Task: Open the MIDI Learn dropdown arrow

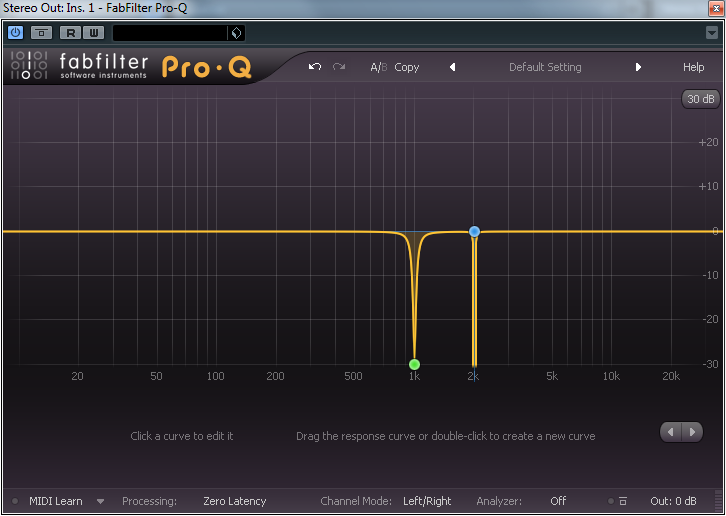Action: (100, 501)
